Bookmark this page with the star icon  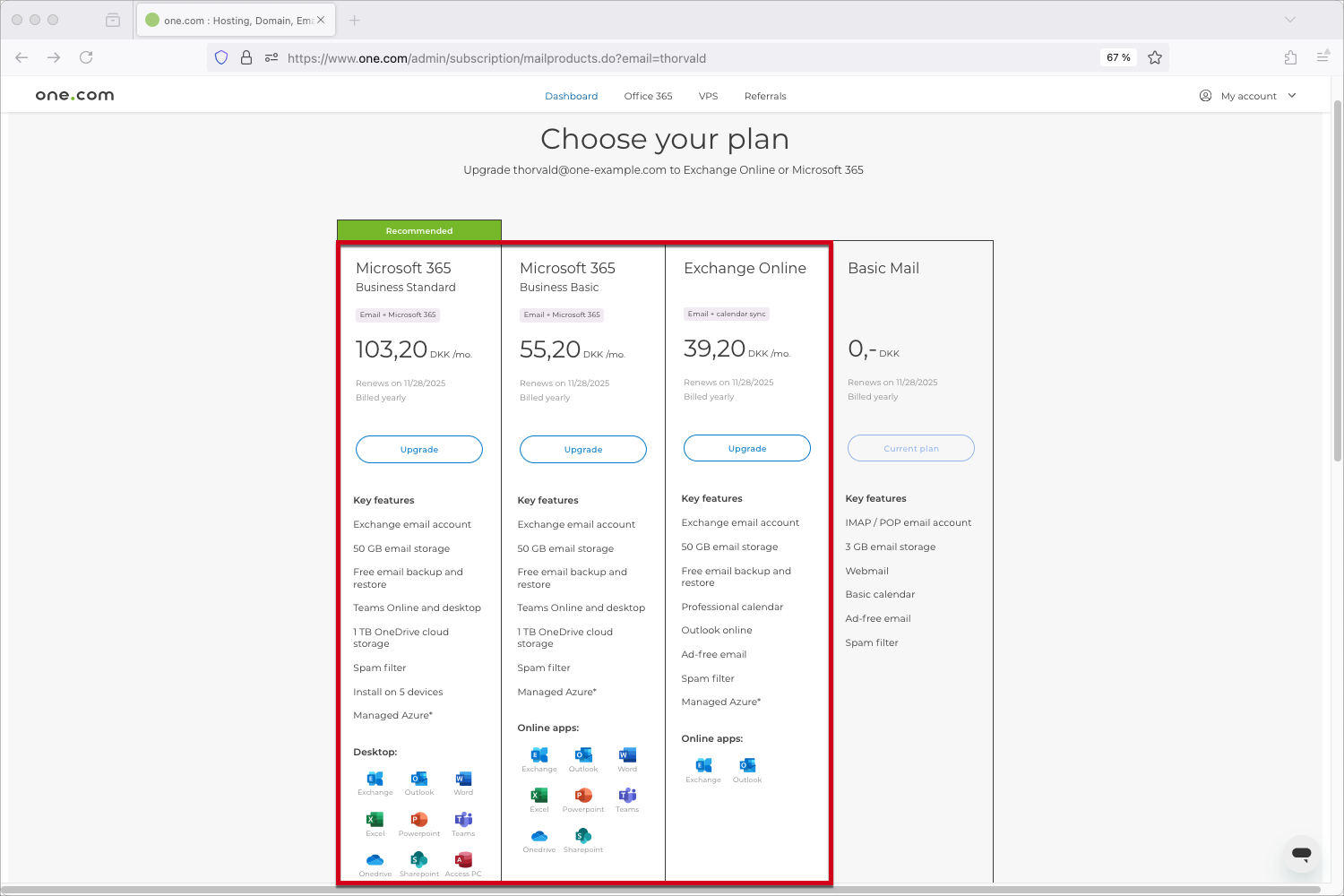click(1155, 57)
